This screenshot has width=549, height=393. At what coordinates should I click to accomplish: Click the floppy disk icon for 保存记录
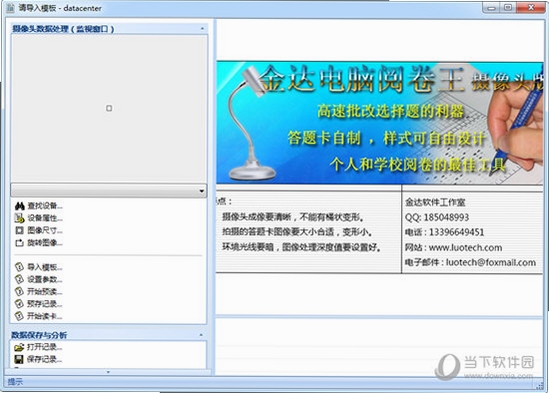pos(19,359)
